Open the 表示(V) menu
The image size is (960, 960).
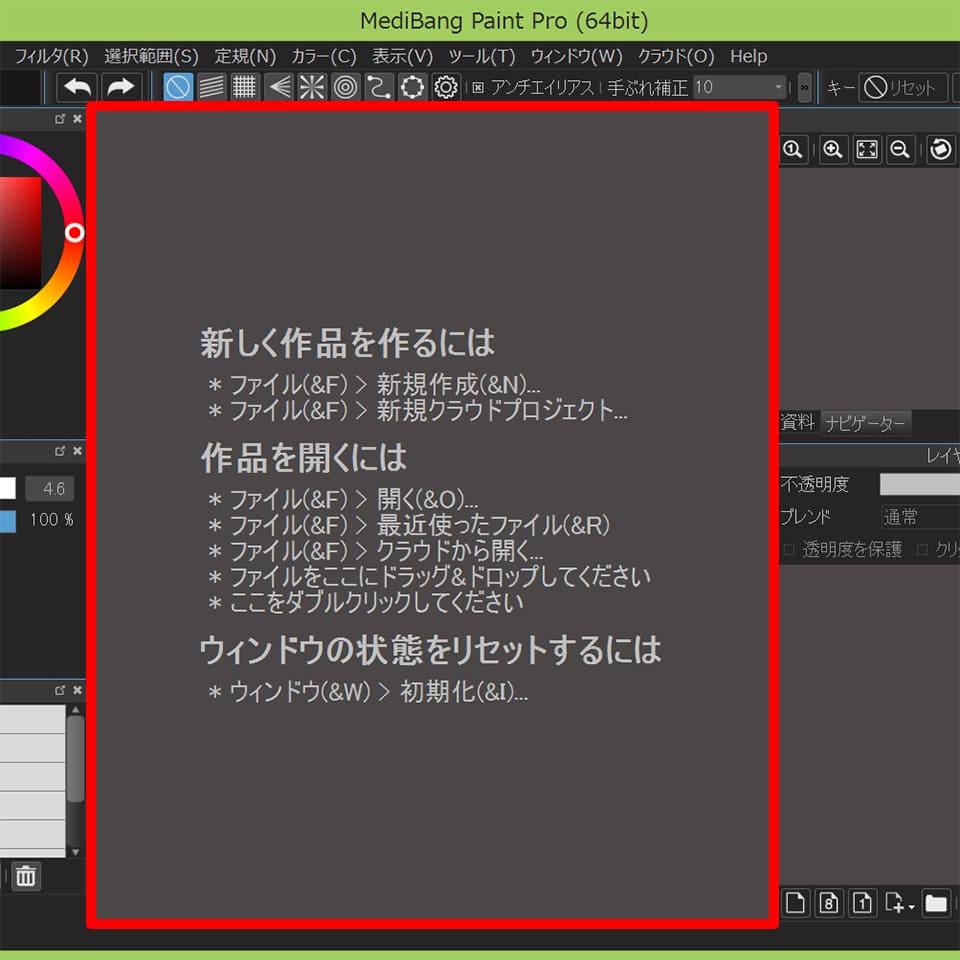click(402, 56)
